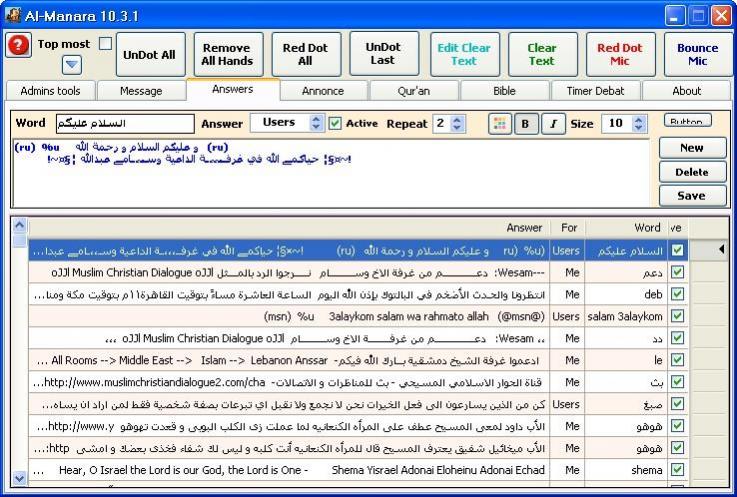
Task: Toggle bold text formatting
Action: (526, 124)
